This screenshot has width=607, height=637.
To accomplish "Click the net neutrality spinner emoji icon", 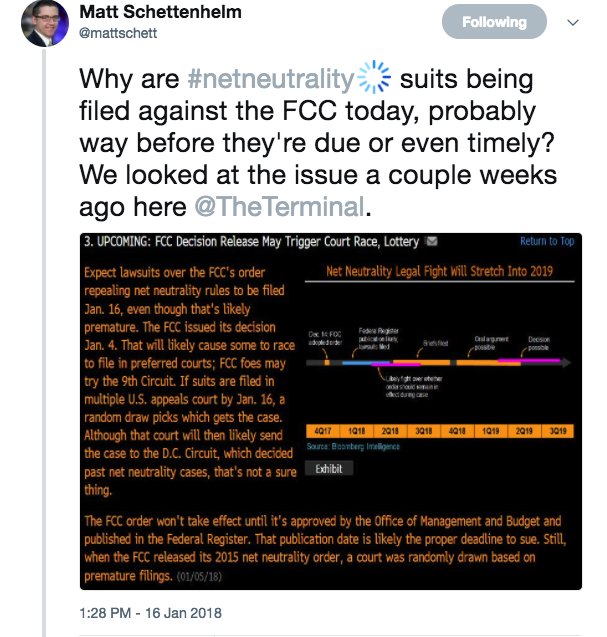I will (x=374, y=77).
